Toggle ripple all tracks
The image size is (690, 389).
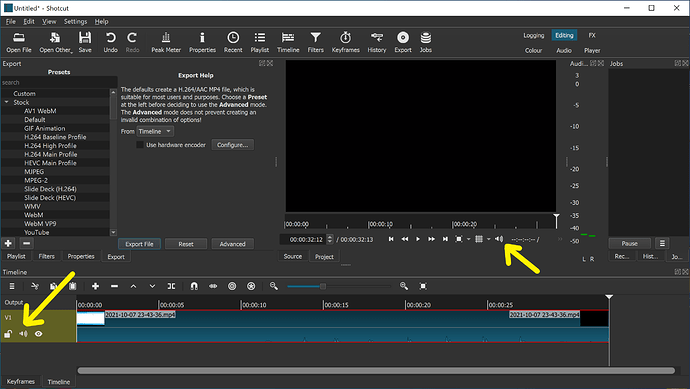251,286
